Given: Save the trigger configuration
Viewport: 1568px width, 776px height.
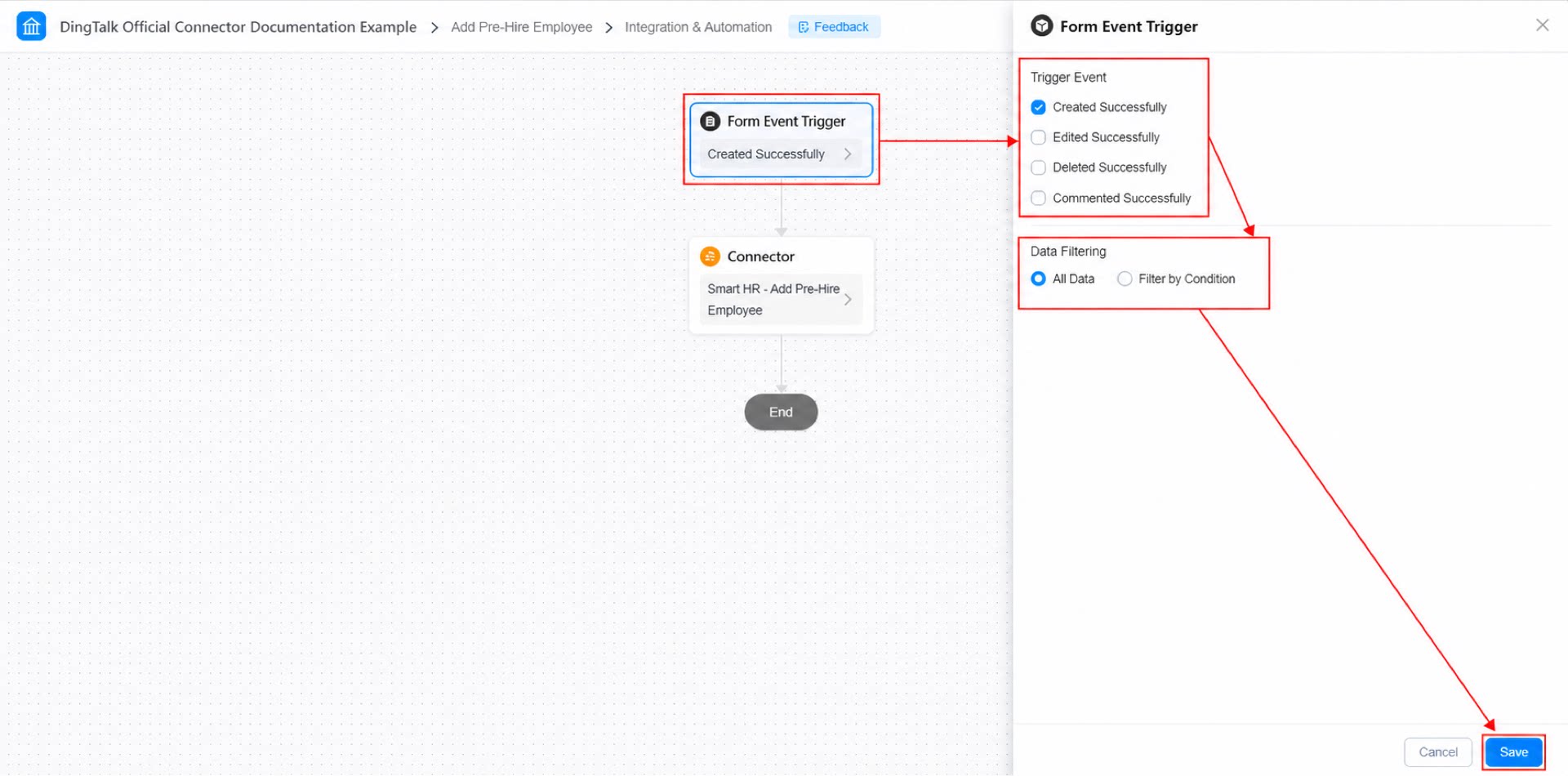Looking at the screenshot, I should [1513, 752].
